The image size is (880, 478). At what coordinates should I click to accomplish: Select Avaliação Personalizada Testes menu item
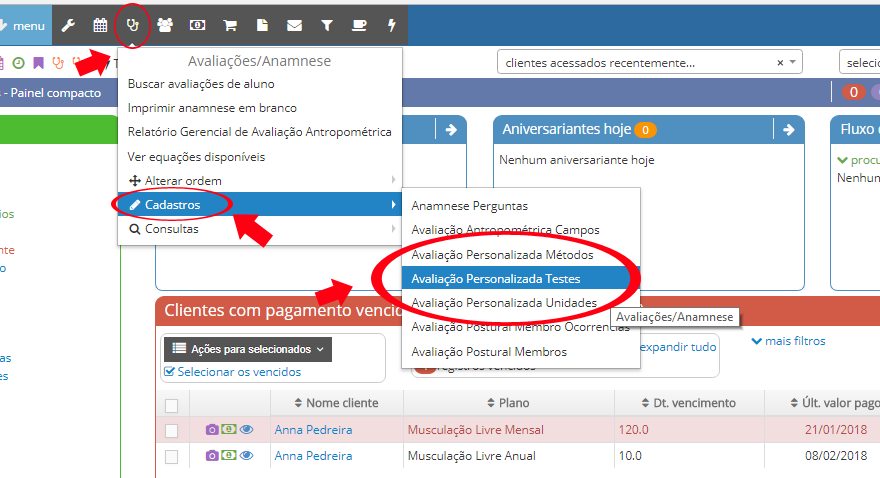tap(495, 279)
